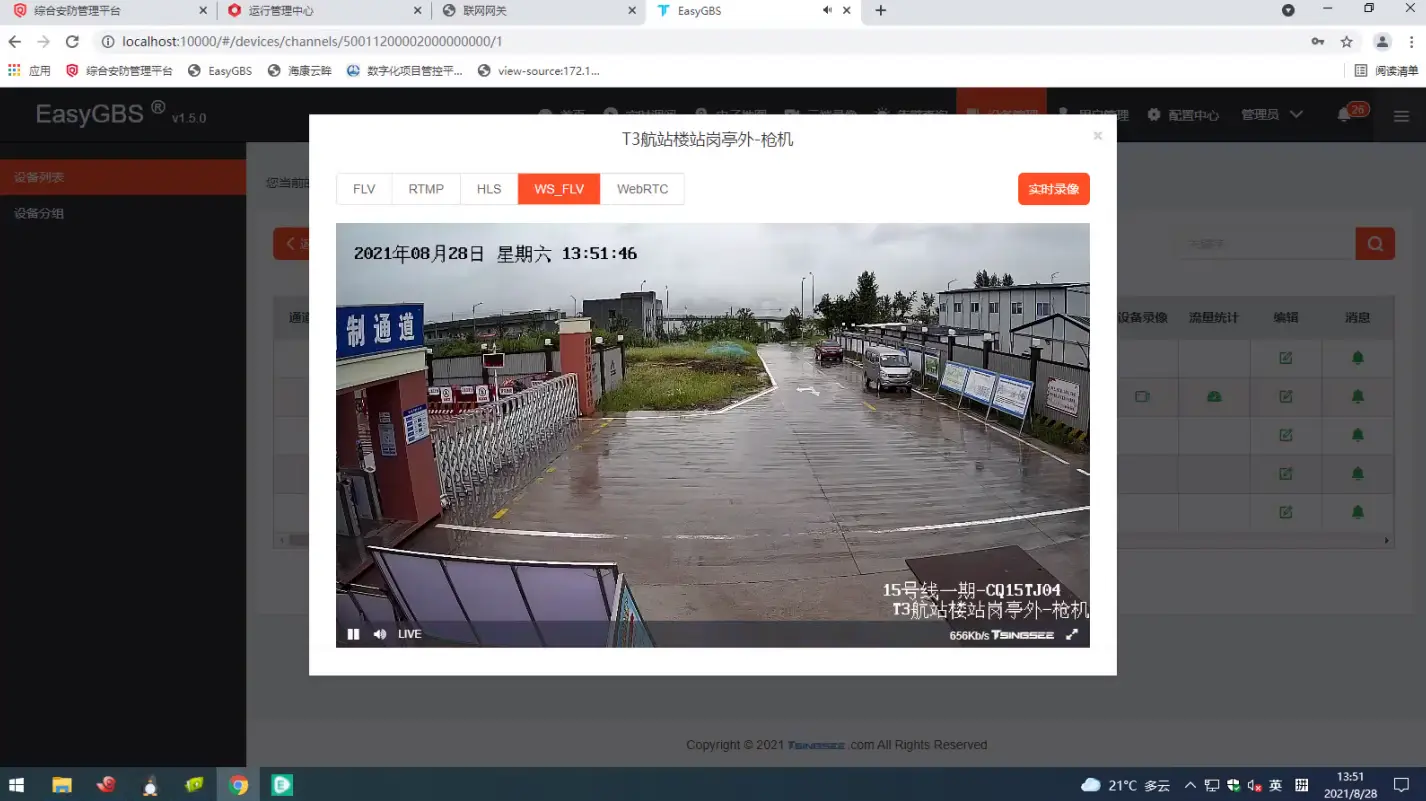Select the HLS stream tab
Screen dimensions: 1426x801
pyautogui.click(x=489, y=189)
